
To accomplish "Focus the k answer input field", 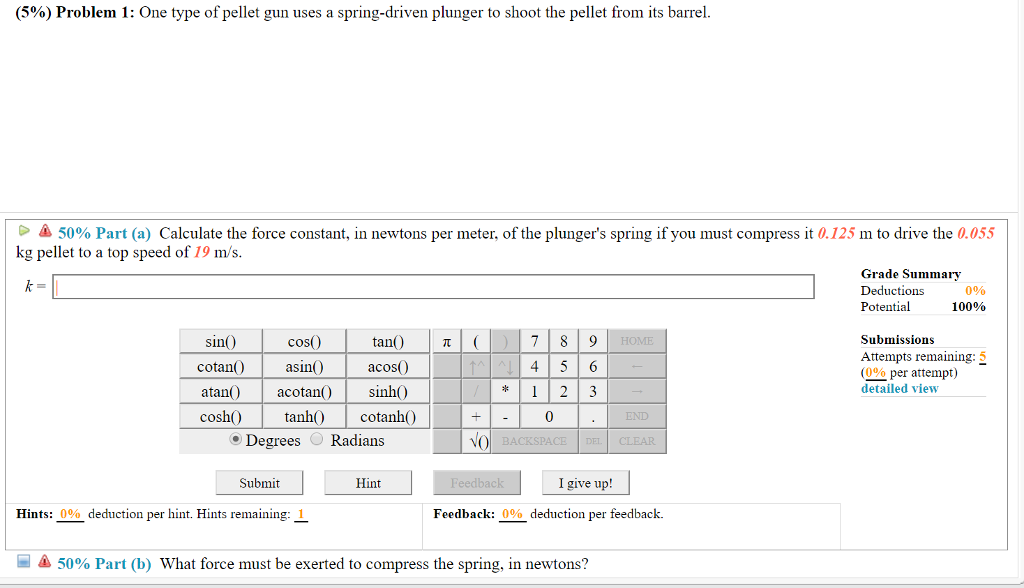I will [x=433, y=287].
